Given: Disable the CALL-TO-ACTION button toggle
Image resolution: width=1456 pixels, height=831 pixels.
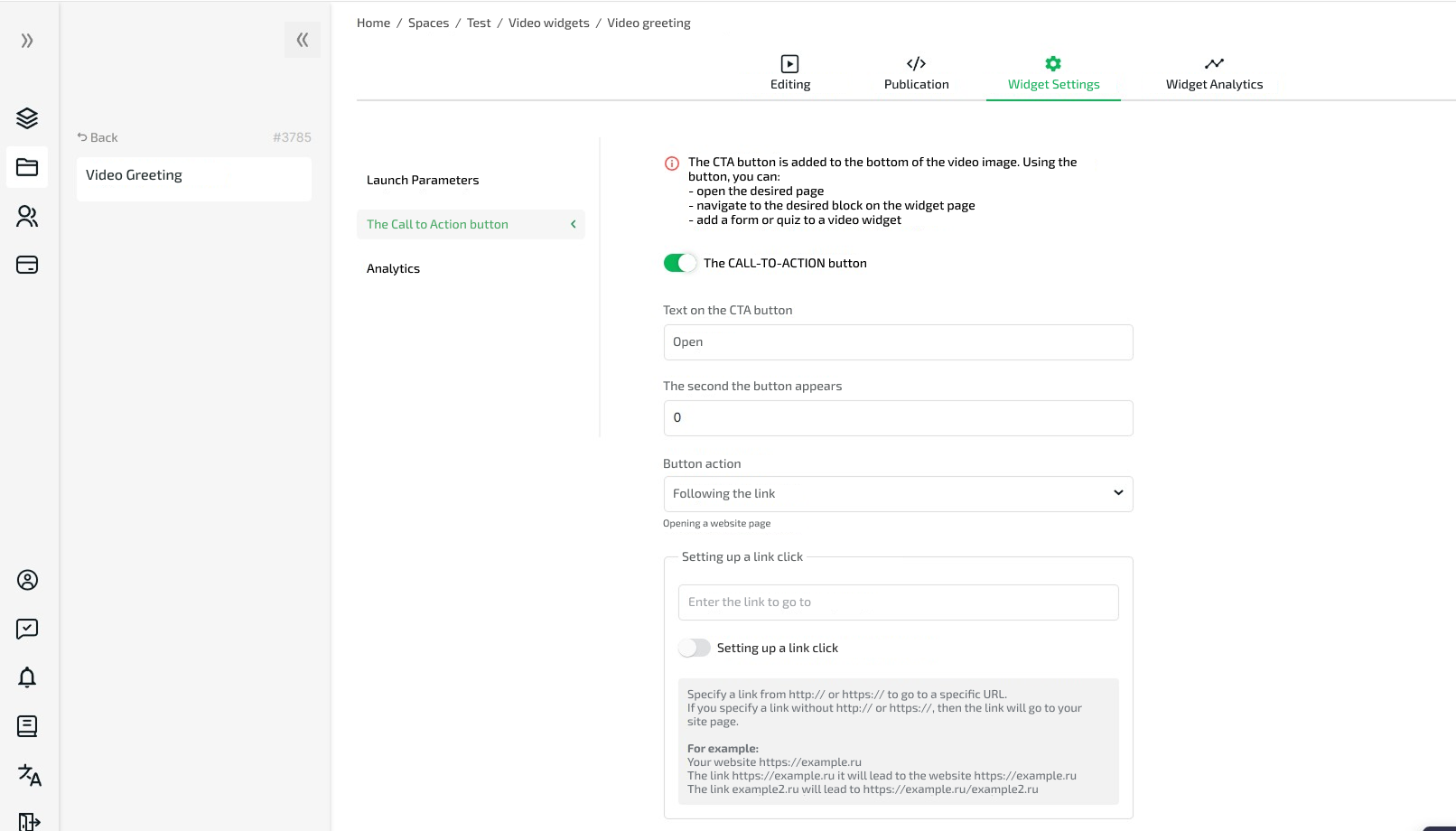Looking at the screenshot, I should (679, 263).
